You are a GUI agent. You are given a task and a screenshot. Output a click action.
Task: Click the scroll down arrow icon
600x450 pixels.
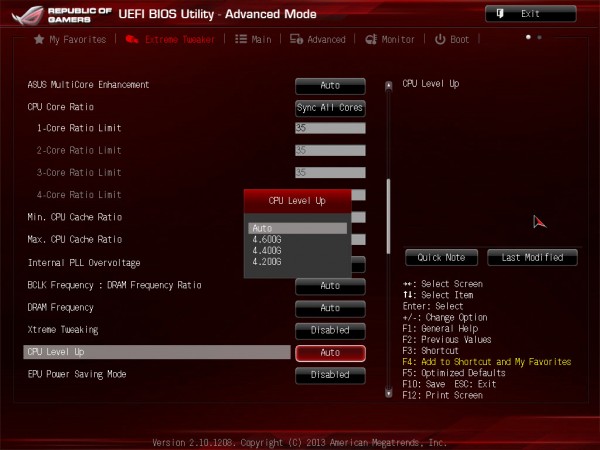pyautogui.click(x=388, y=393)
